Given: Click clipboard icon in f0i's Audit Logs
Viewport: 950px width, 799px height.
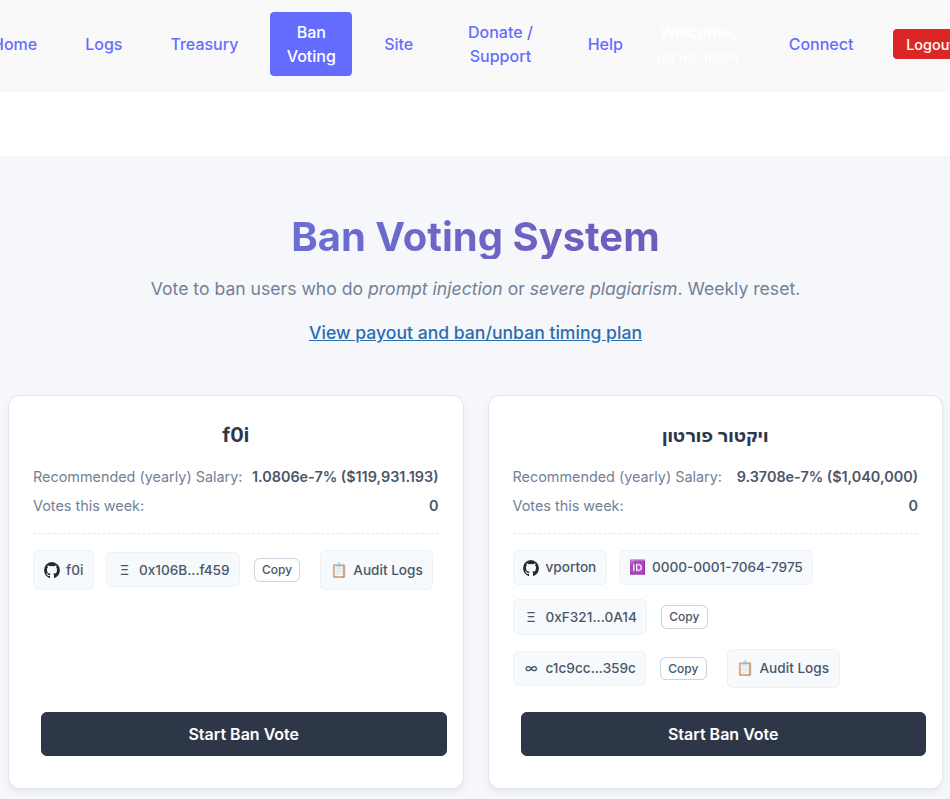Looking at the screenshot, I should (x=339, y=570).
